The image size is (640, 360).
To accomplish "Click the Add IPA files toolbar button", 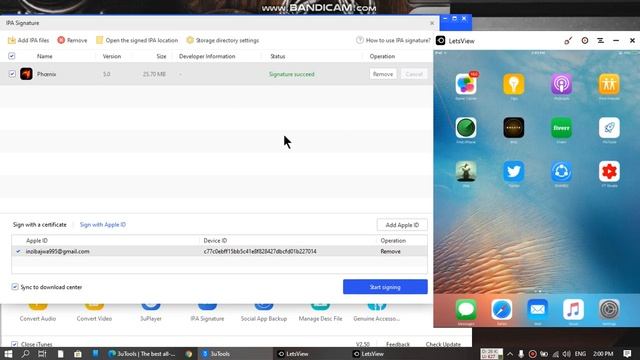I will point(28,40).
